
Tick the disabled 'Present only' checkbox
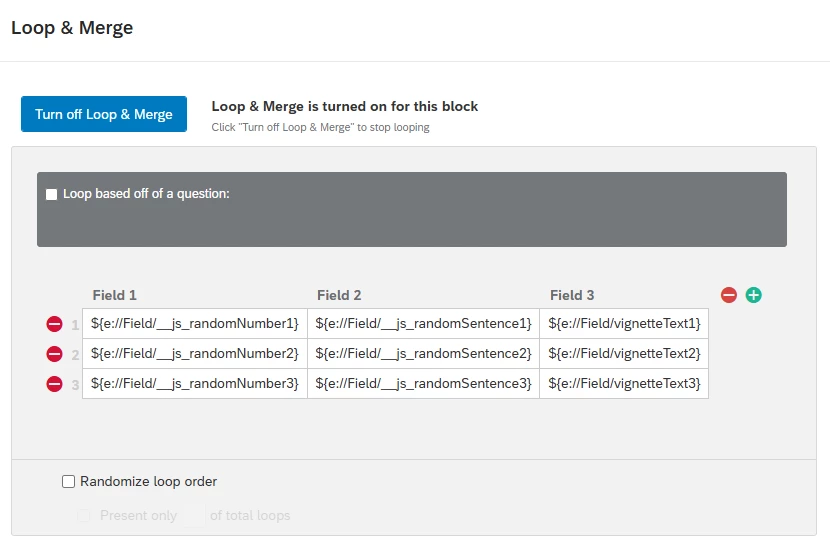point(84,515)
